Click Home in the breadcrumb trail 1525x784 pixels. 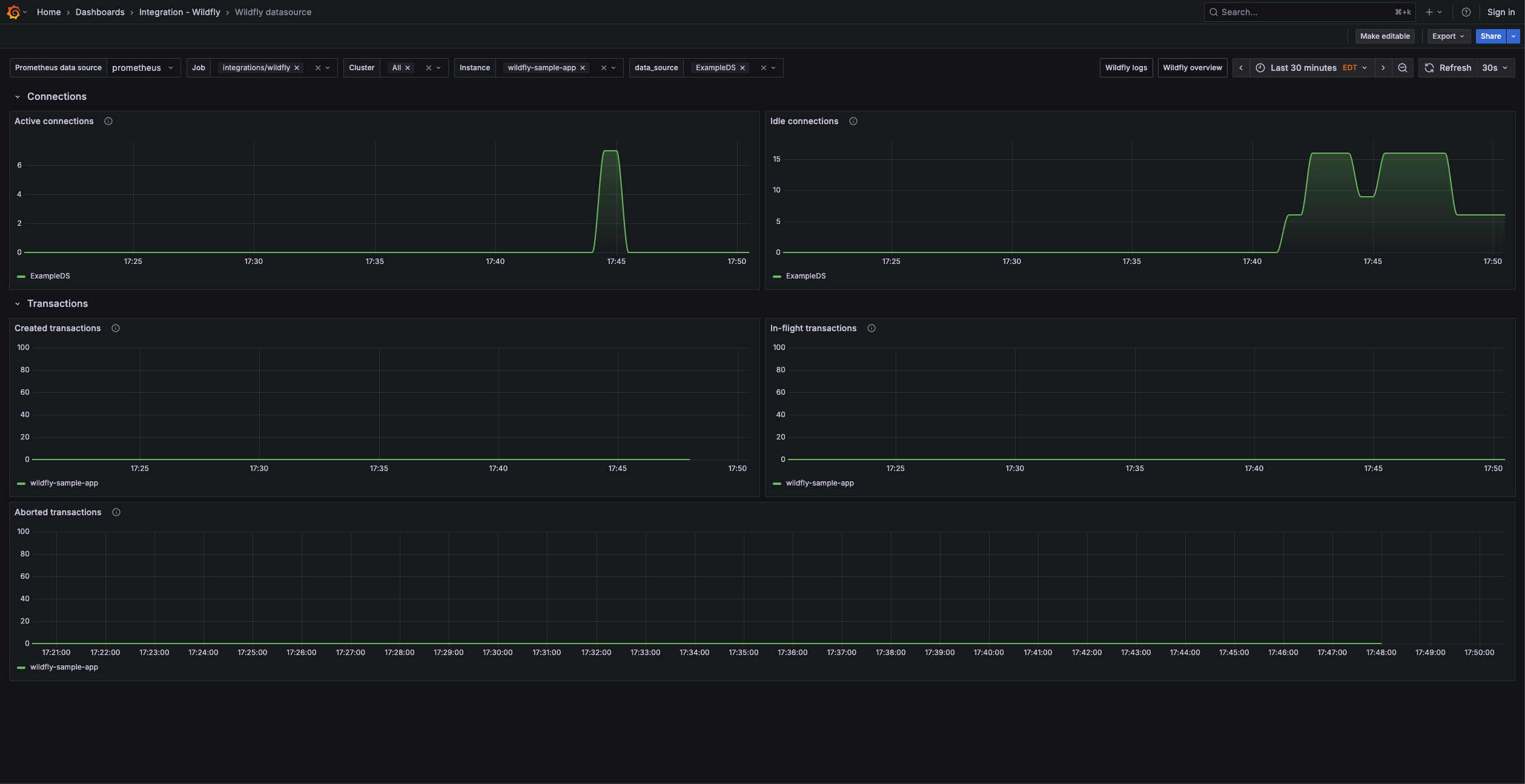48,12
